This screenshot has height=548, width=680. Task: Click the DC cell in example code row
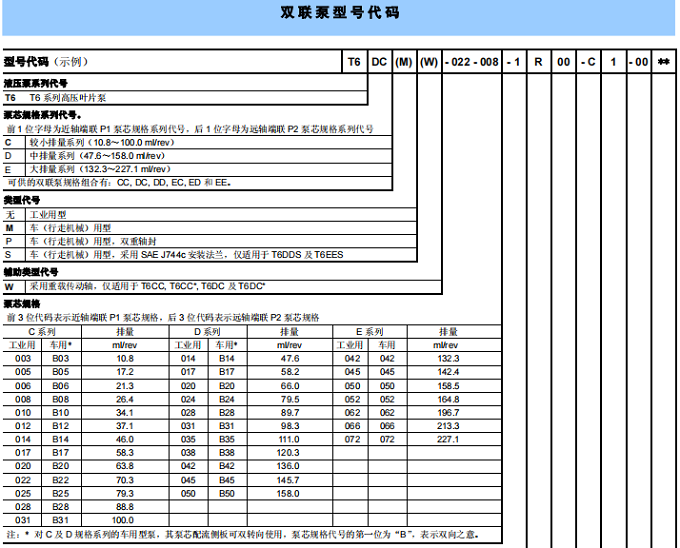(x=379, y=62)
